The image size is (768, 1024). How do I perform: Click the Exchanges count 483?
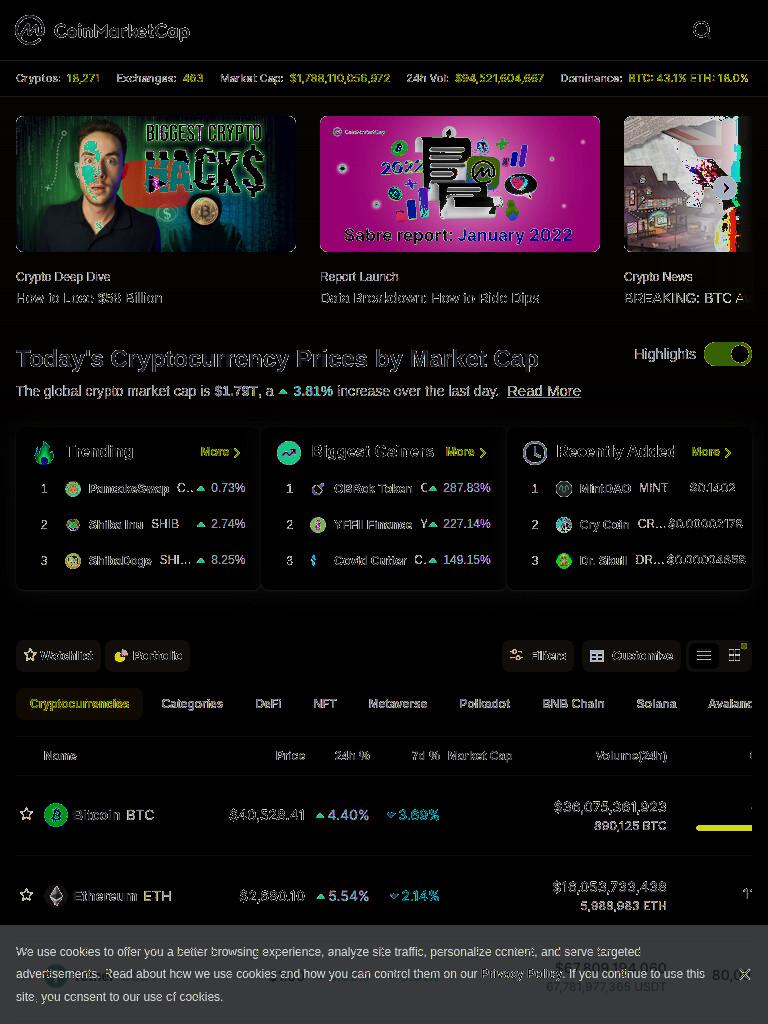[193, 78]
